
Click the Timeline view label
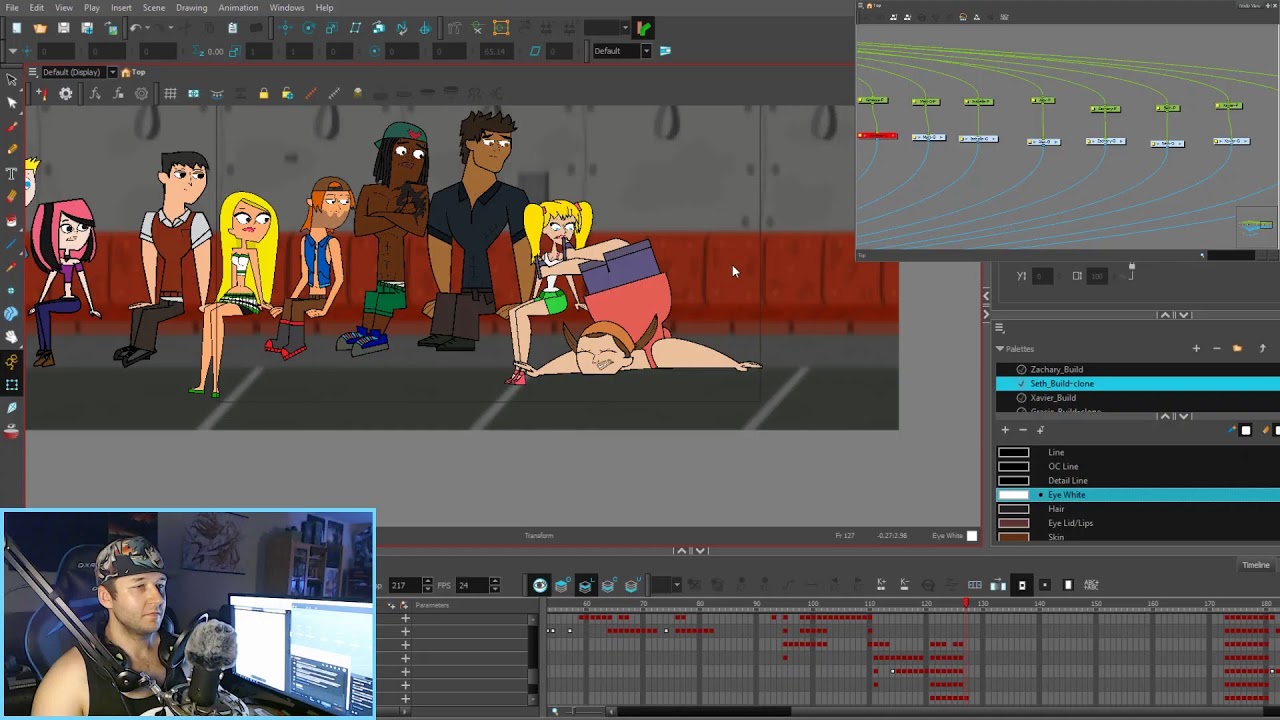tap(1256, 565)
